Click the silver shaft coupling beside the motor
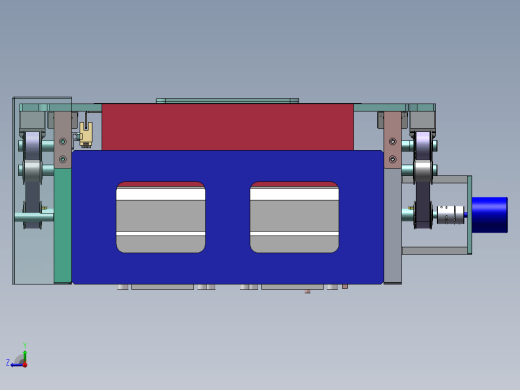Screen dimensions: 520x390 [x=450, y=215]
